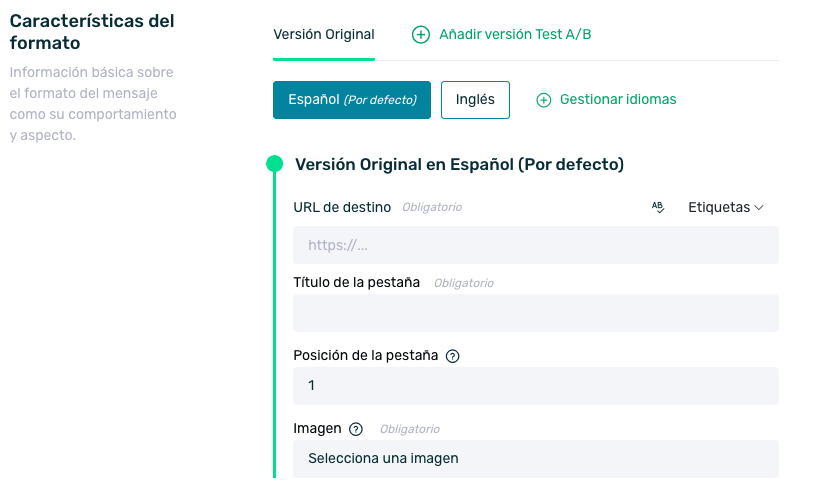The height and width of the screenshot is (493, 831).
Task: Click the AB spell-check icon
Action: tap(658, 207)
